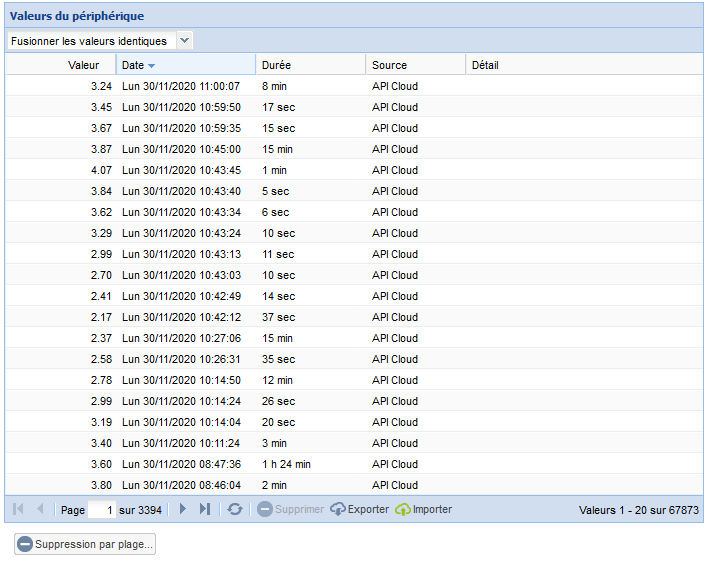Open Suppression par plage dialog
This screenshot has height=568, width=716.
(x=85, y=544)
